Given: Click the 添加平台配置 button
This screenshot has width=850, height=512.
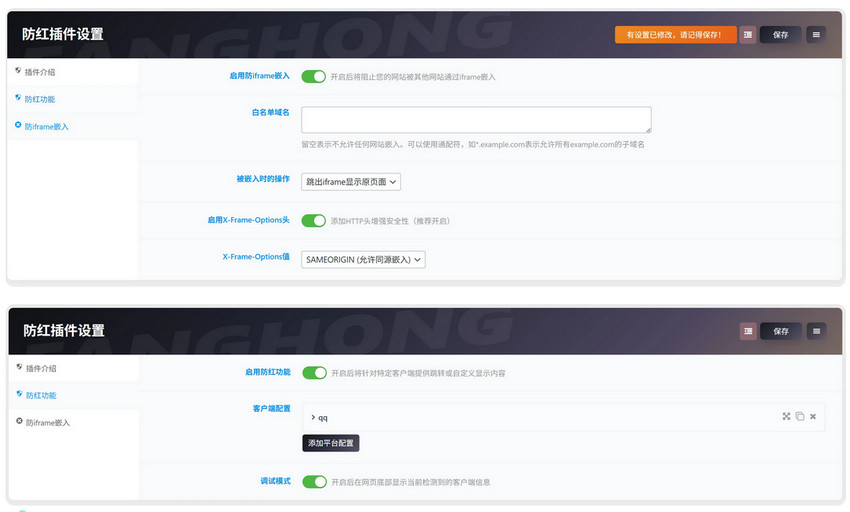Looking at the screenshot, I should 331,443.
